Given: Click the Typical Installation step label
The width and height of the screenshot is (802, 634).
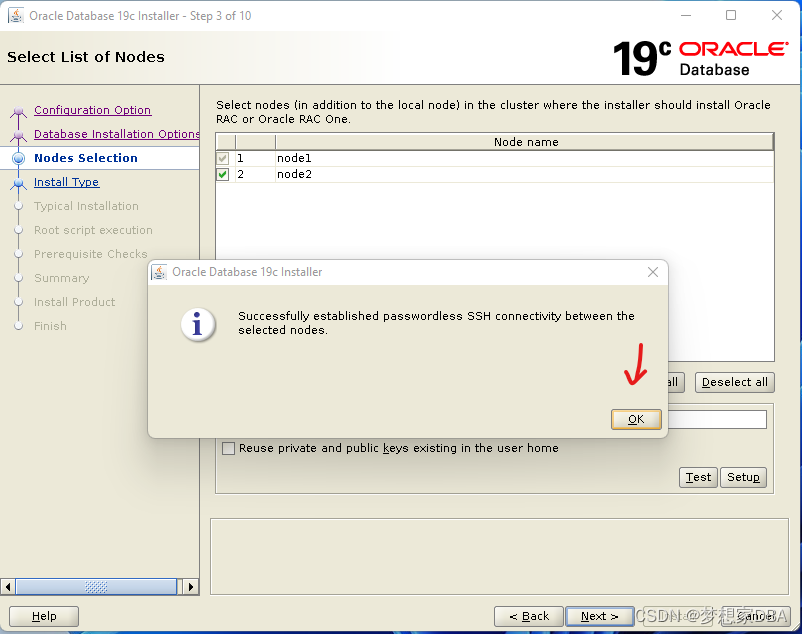Looking at the screenshot, I should (x=86, y=206).
